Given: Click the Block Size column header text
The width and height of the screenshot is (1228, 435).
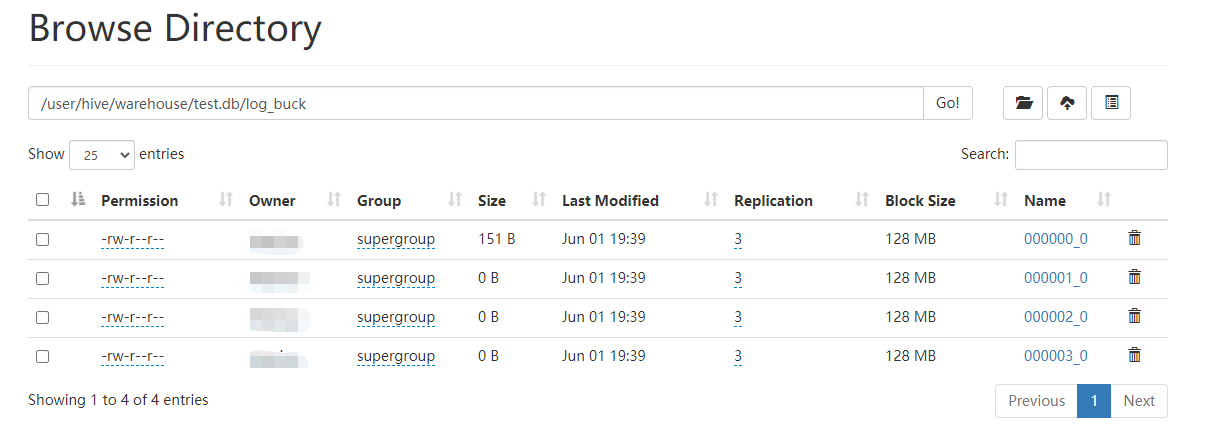Looking at the screenshot, I should (x=920, y=200).
